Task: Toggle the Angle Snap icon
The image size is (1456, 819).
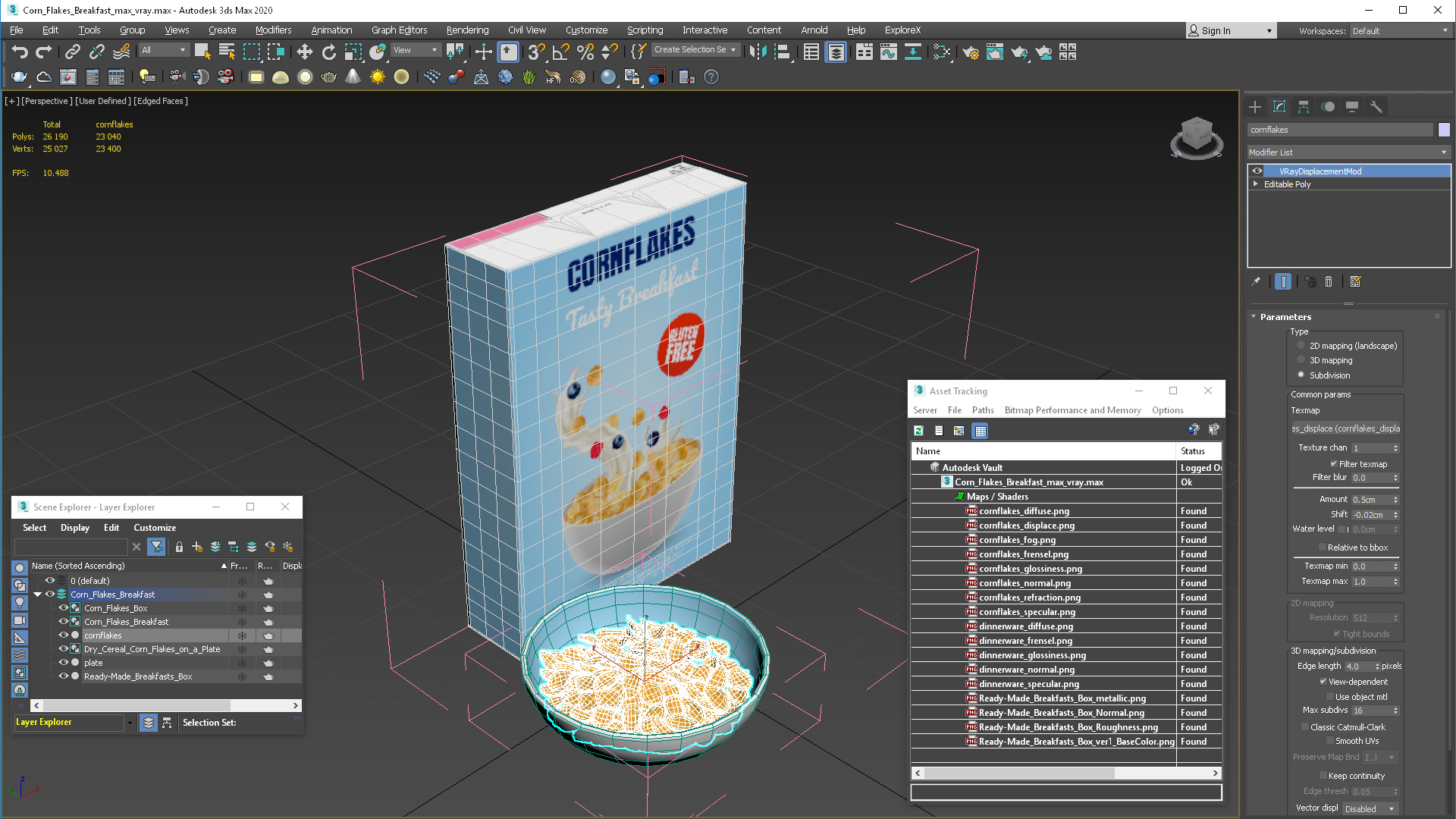Action: click(561, 52)
